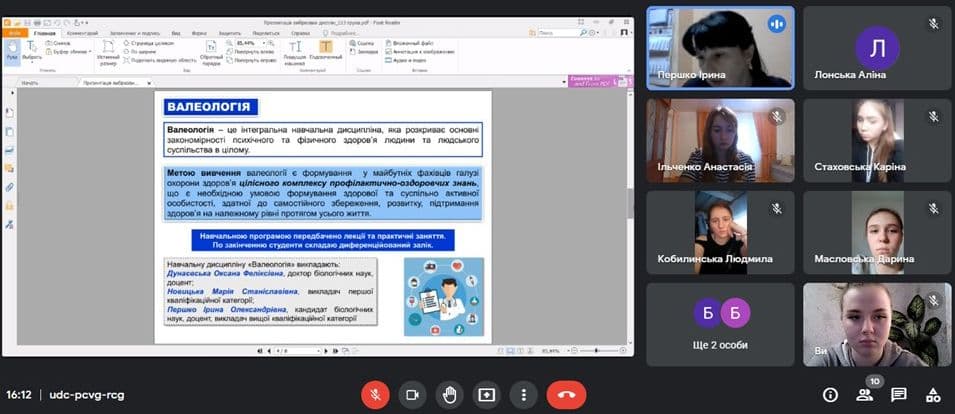Go to previous page in Foxit status bar
The height and width of the screenshot is (414, 955).
(x=268, y=351)
